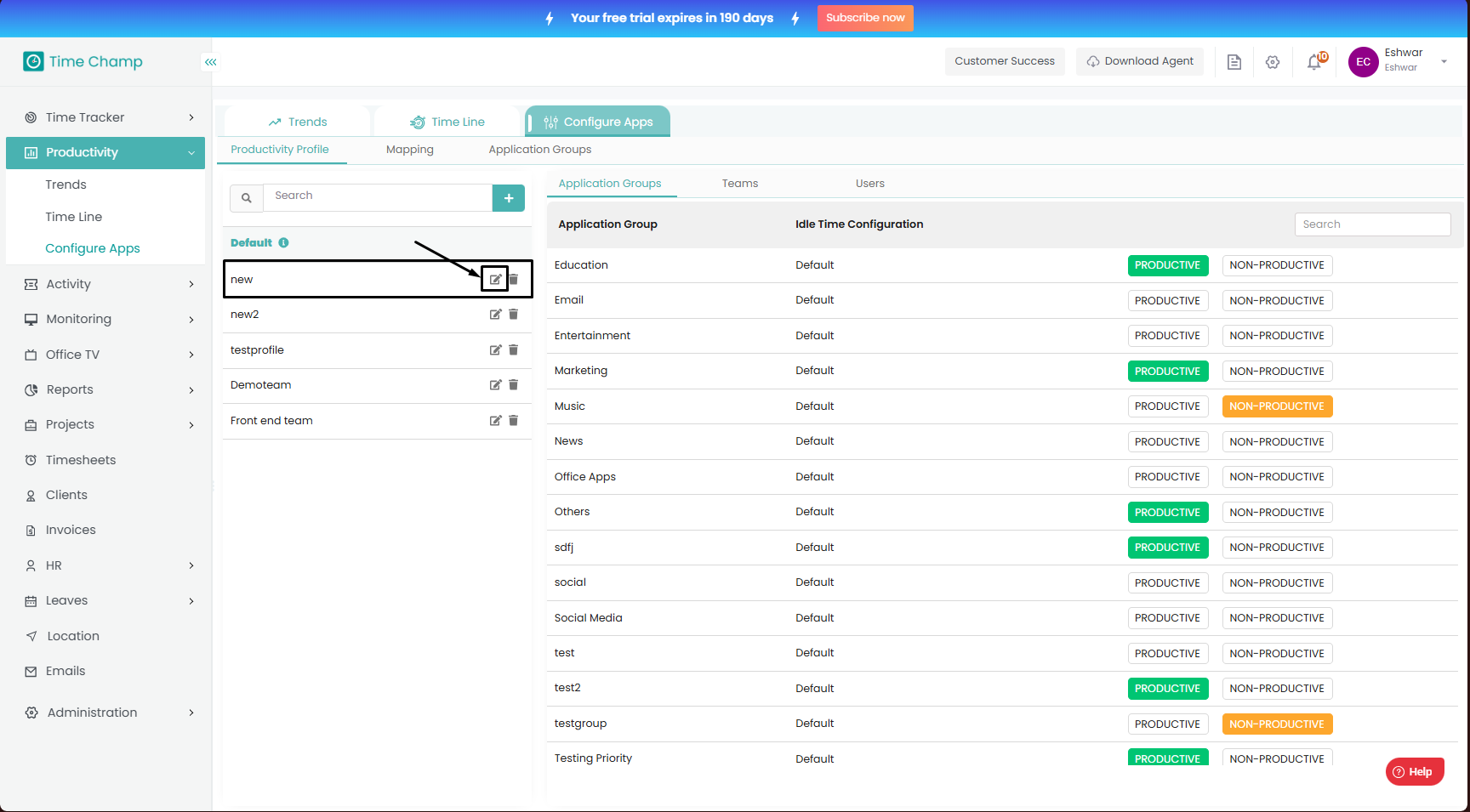Open Time Line link in sidebar
The height and width of the screenshot is (812, 1470).
pyautogui.click(x=73, y=217)
